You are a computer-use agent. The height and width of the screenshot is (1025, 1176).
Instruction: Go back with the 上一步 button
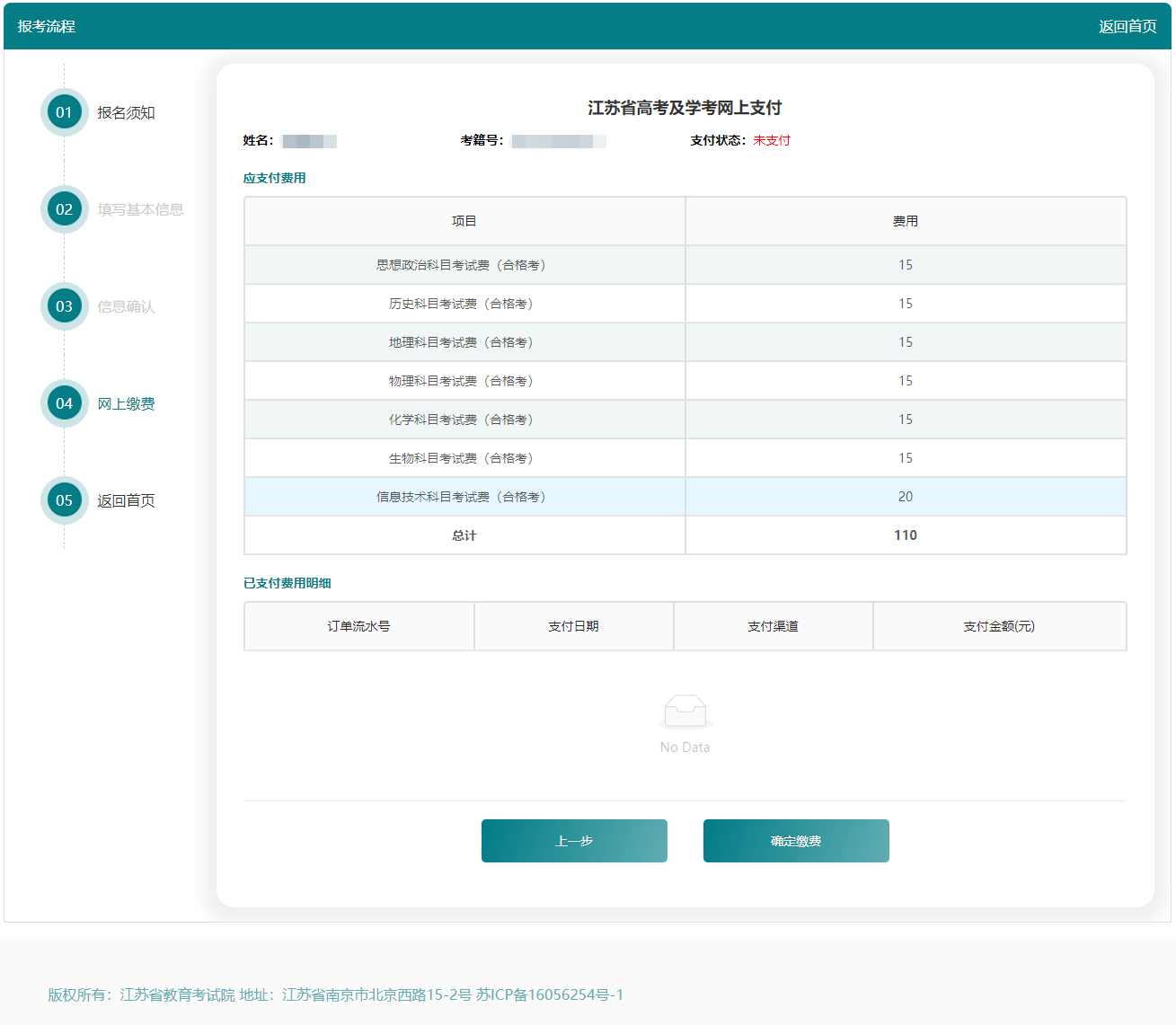(x=574, y=841)
